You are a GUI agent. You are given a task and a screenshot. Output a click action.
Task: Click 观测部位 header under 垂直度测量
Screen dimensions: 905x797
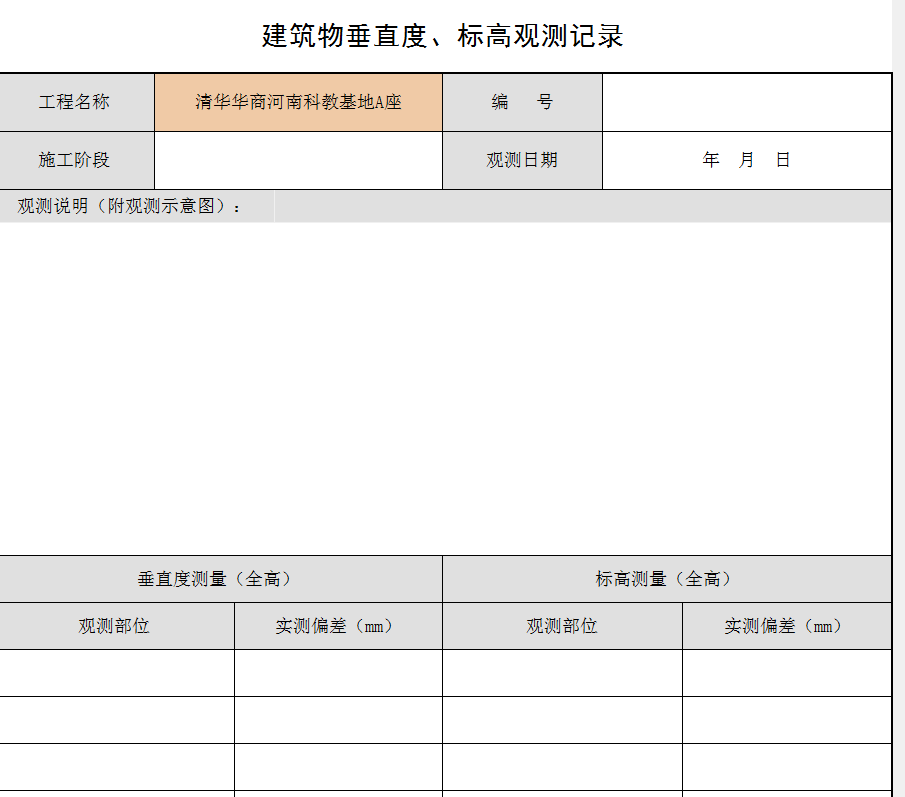coord(116,626)
